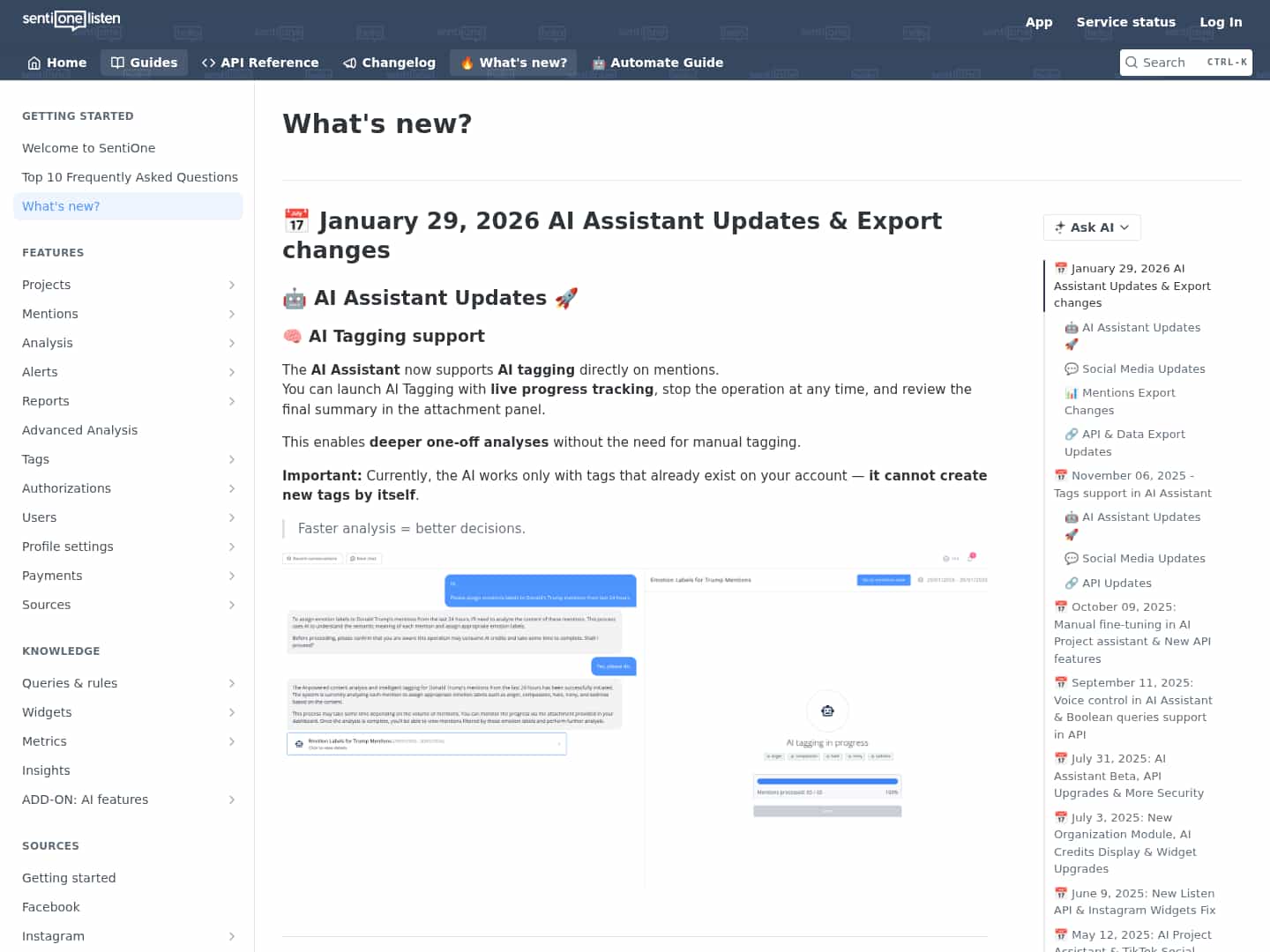This screenshot has width=1270, height=952.
Task: Click the SentiOne Listen logo
Action: [71, 19]
